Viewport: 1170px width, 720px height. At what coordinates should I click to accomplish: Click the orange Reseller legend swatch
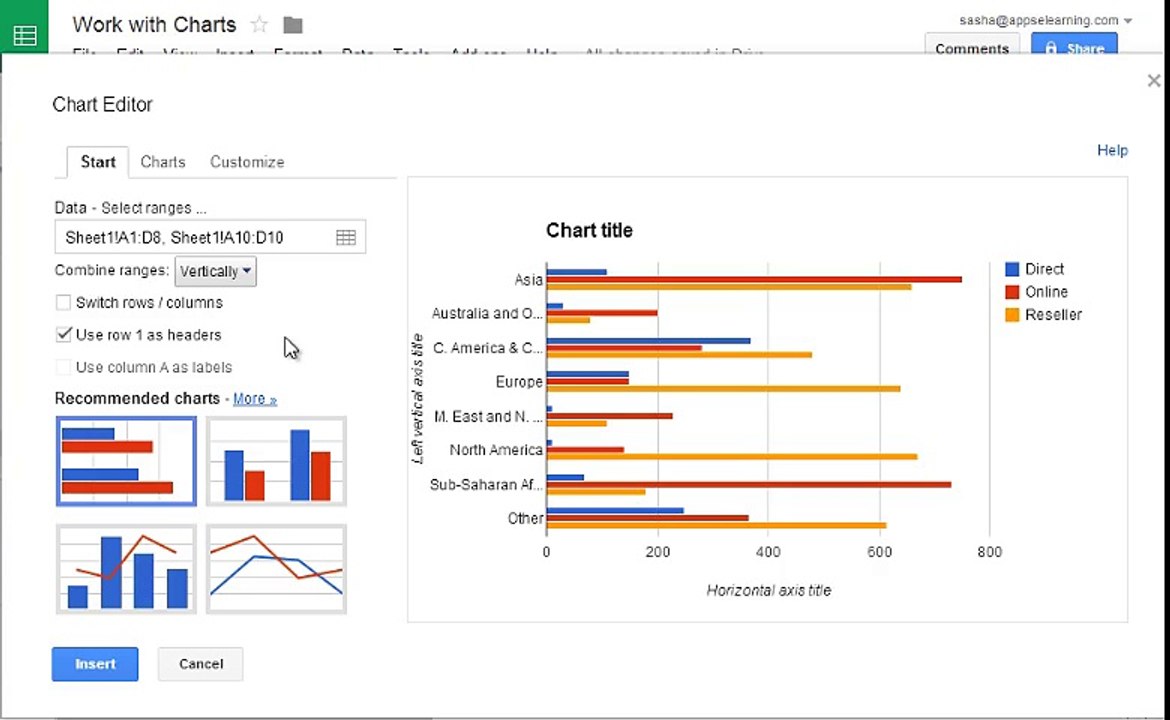tap(1012, 315)
